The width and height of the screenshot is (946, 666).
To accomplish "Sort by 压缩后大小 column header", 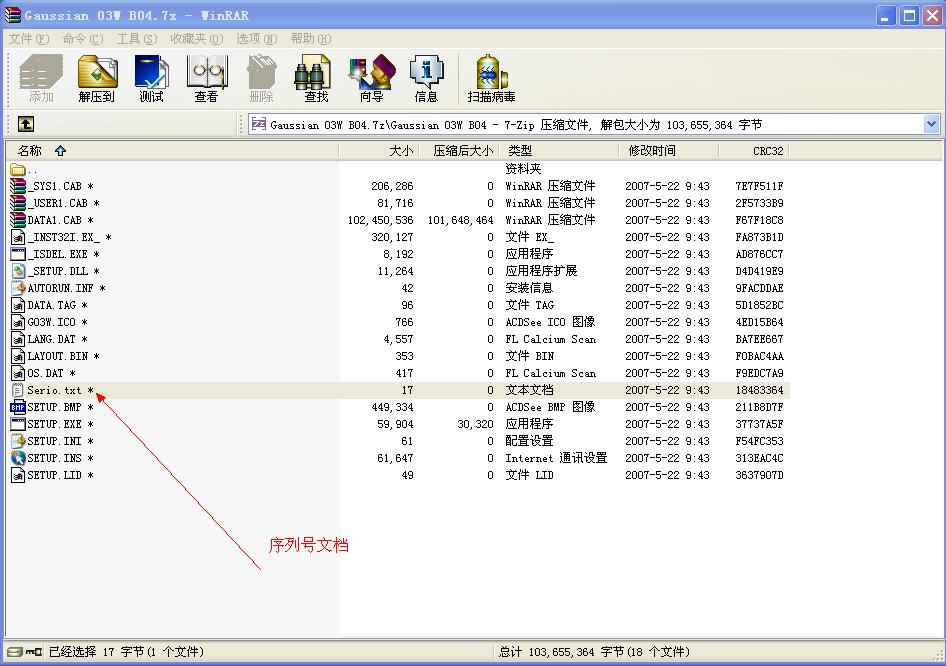I will tap(458, 151).
